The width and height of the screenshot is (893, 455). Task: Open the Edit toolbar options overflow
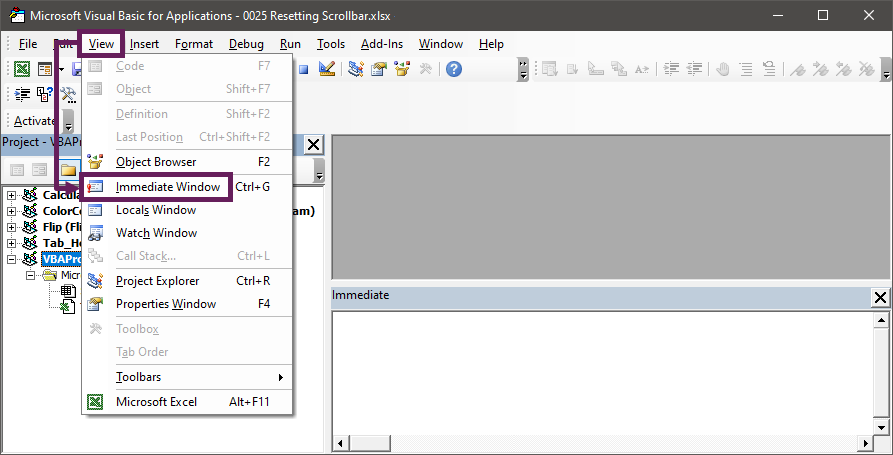point(886,69)
